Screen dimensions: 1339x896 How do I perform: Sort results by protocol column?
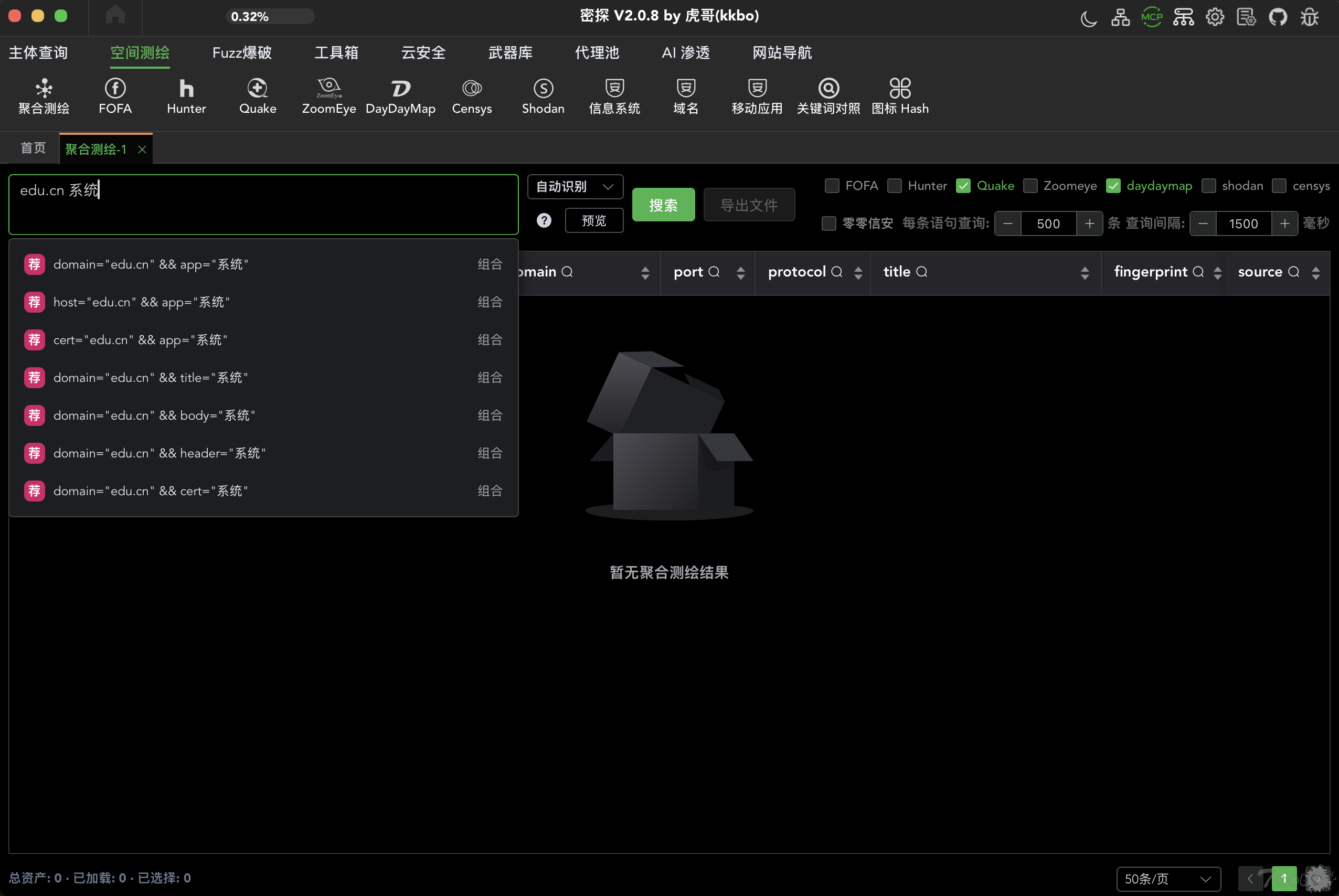[x=858, y=273]
